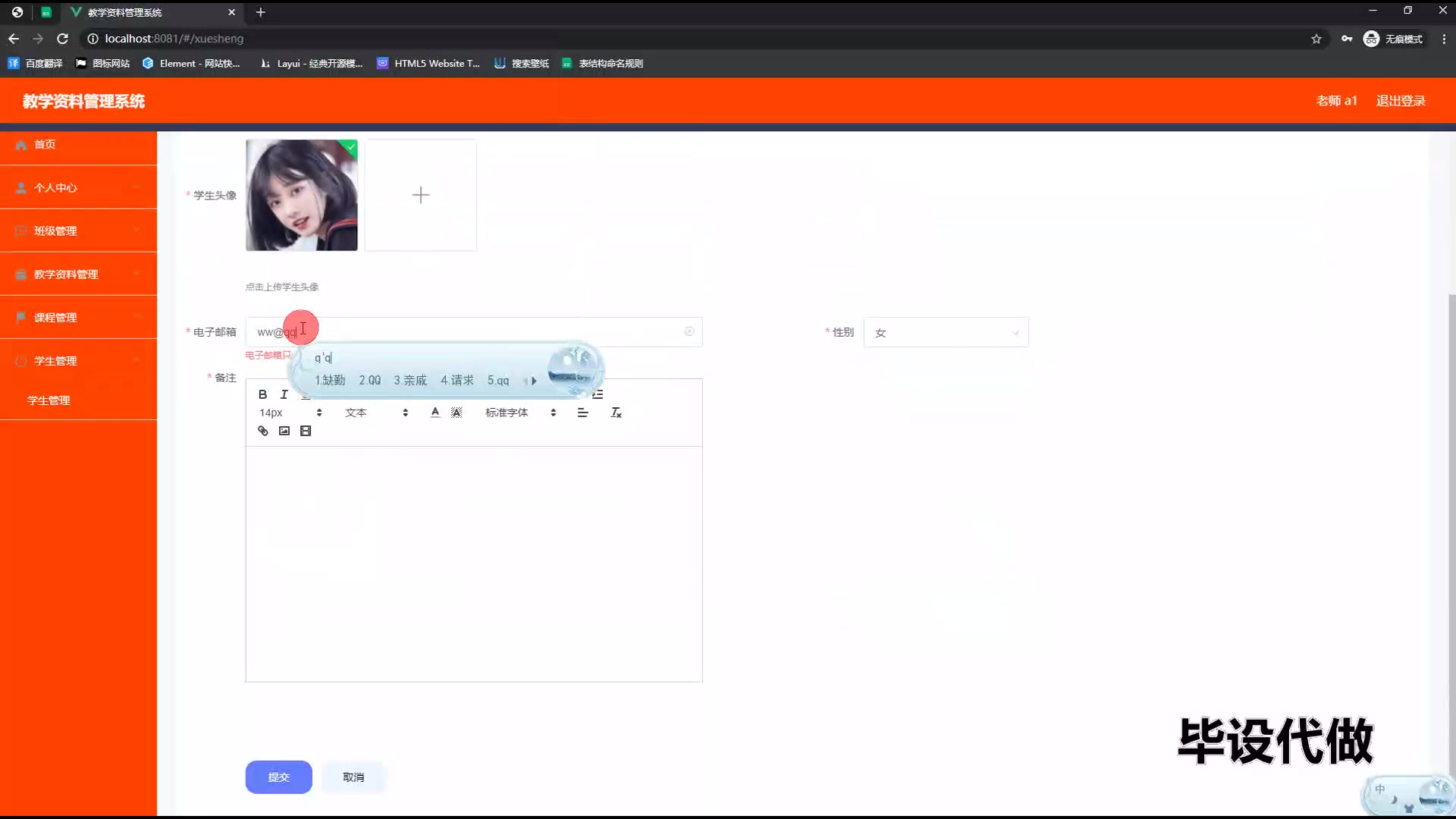Image resolution: width=1456 pixels, height=819 pixels.
Task: Choose IME candidate 3.亲戚
Action: (x=410, y=381)
